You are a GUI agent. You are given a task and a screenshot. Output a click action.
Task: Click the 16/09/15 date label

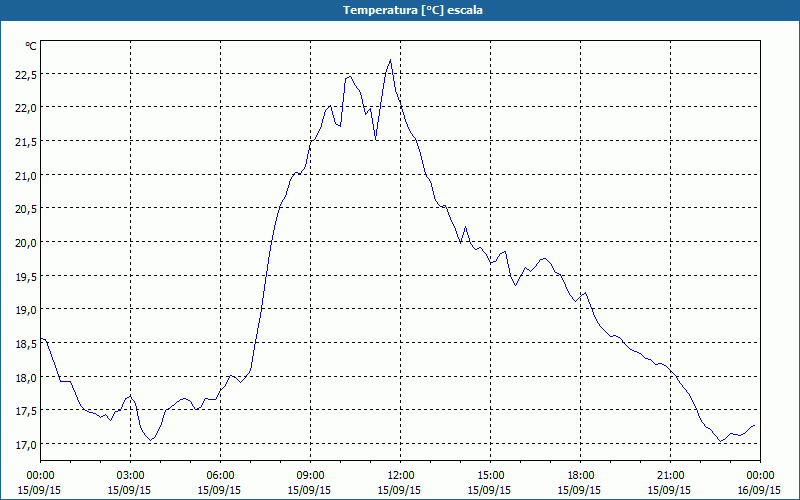click(759, 490)
